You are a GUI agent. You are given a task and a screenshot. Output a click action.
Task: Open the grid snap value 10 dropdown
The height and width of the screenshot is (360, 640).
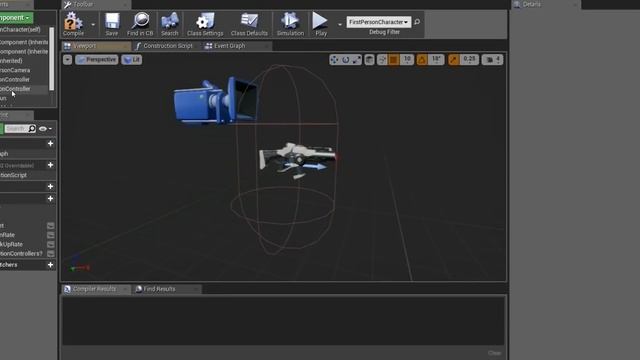[x=407, y=60]
